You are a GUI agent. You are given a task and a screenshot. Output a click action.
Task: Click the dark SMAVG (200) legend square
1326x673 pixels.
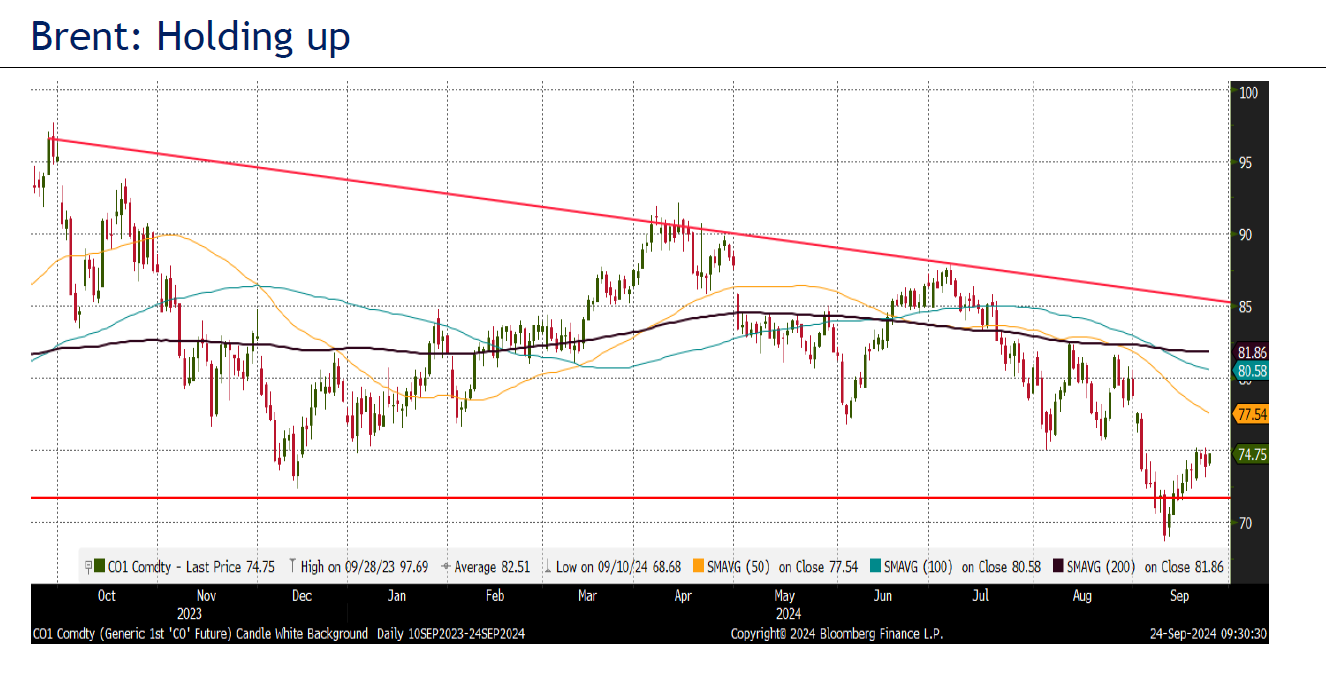tap(1057, 567)
